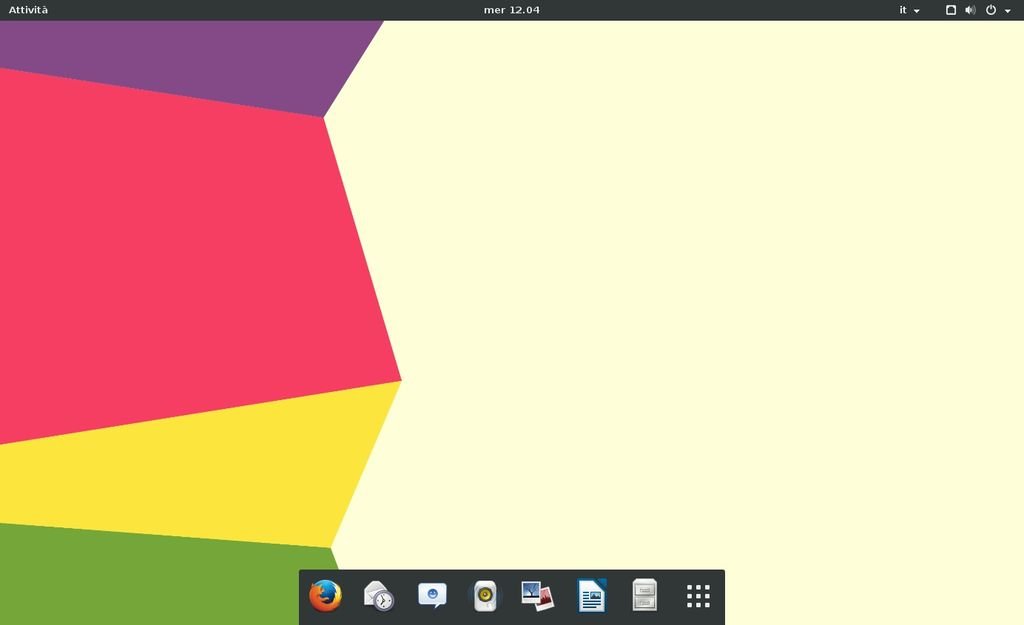Expand the arrow beside the "it" layout
The height and width of the screenshot is (625, 1024).
(917, 11)
